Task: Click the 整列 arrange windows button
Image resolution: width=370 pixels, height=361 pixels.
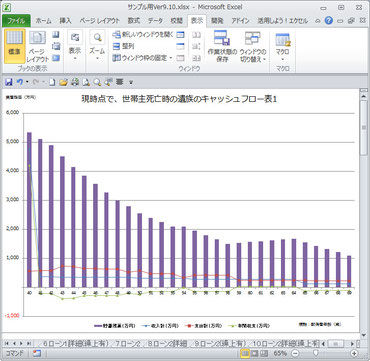Action: 123,46
